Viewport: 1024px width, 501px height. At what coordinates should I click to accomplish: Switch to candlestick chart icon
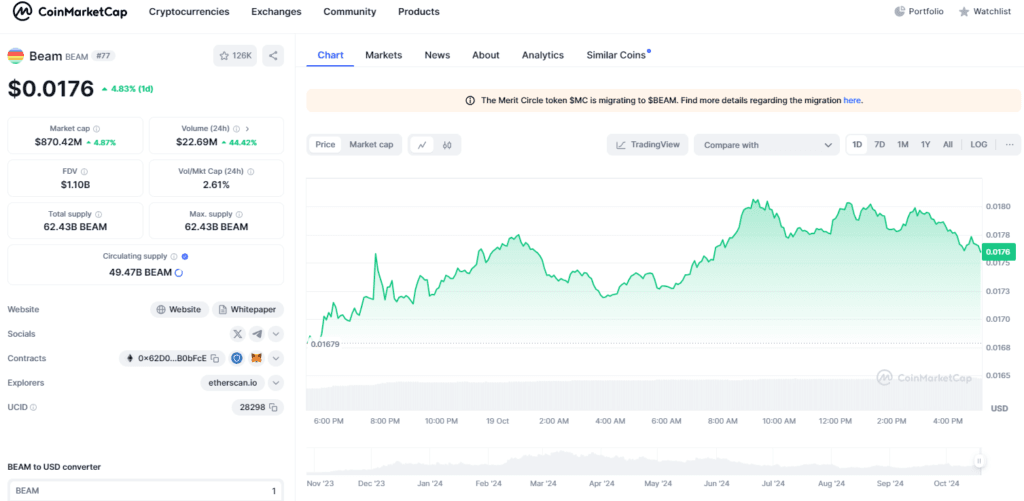(x=447, y=145)
